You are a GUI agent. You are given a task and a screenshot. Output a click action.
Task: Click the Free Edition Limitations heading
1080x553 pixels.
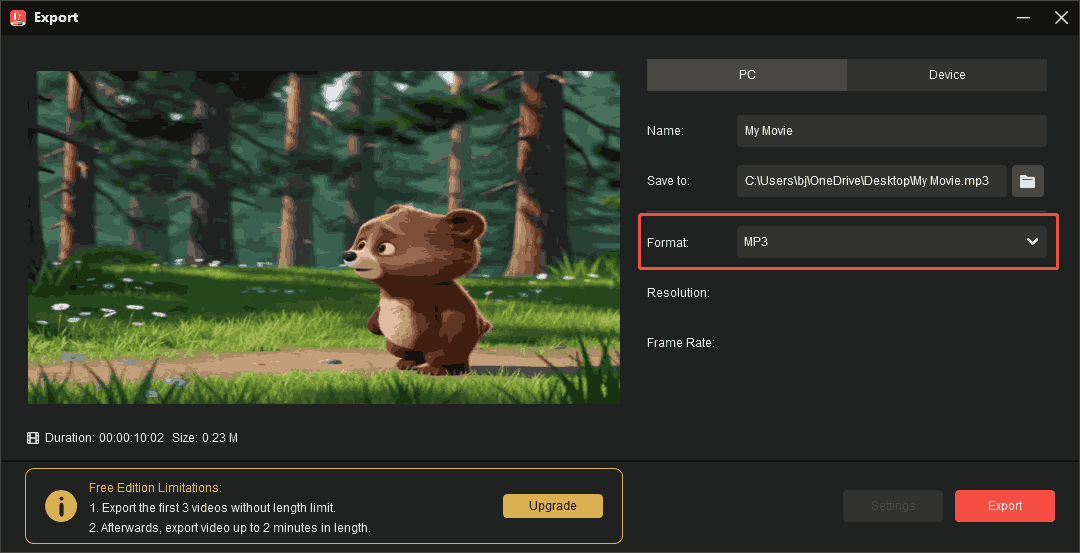(x=155, y=488)
